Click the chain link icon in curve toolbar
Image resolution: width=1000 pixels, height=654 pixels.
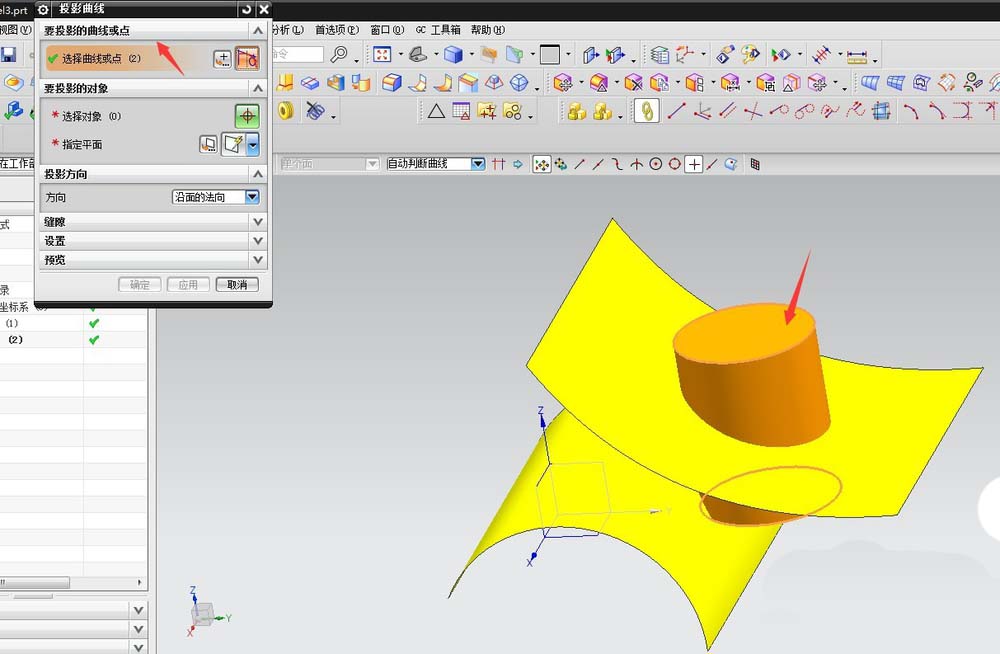(x=646, y=112)
